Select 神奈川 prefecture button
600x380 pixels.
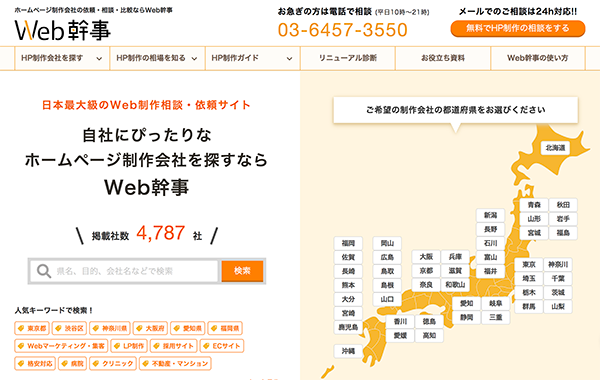(x=558, y=264)
